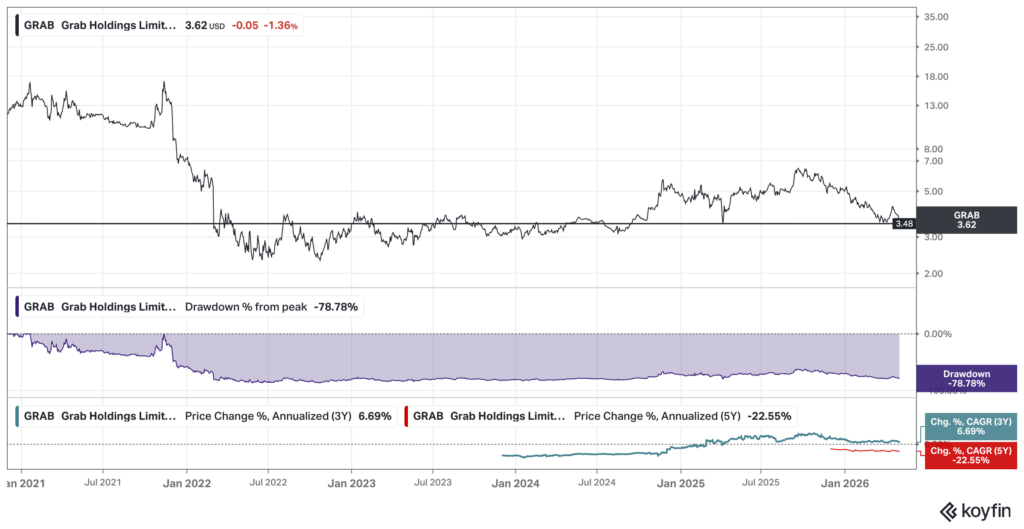This screenshot has height=529, width=1024.
Task: Click the 3.48 horizontal line value tag
Action: point(903,224)
